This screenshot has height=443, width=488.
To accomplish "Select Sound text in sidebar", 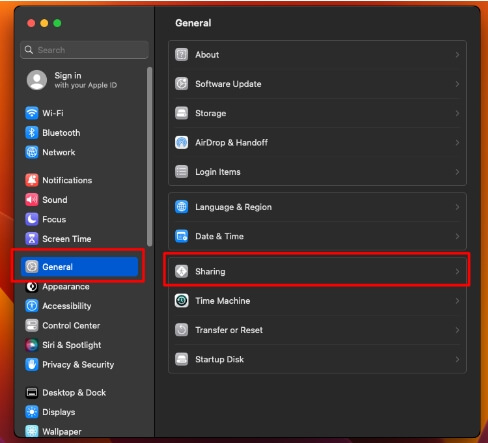I will (55, 200).
